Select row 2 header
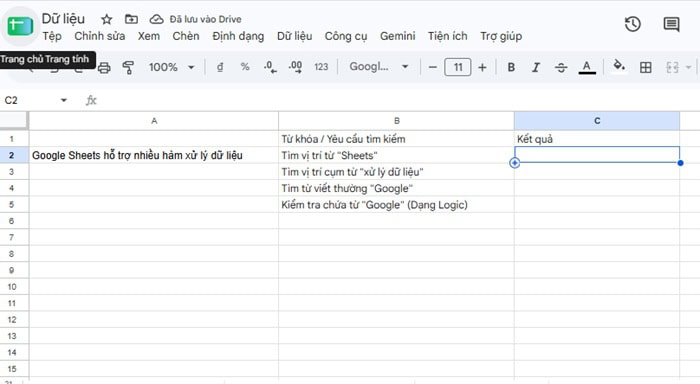700x384 pixels. [12, 155]
